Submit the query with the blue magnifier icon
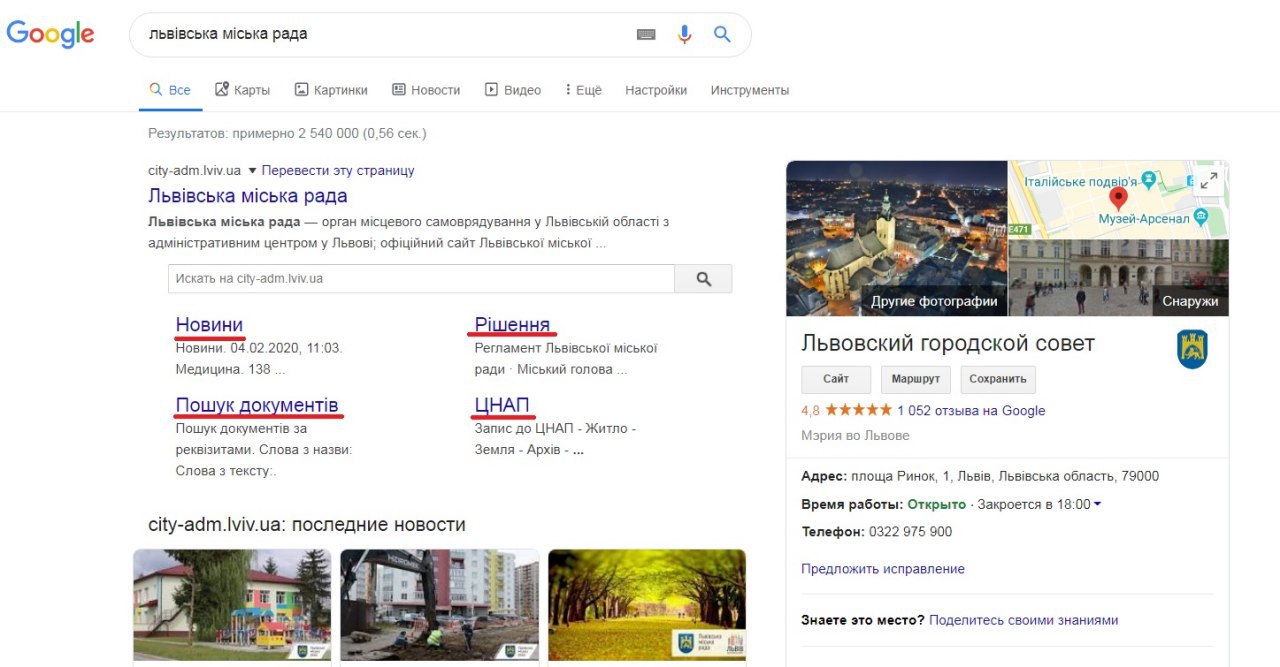 [722, 34]
